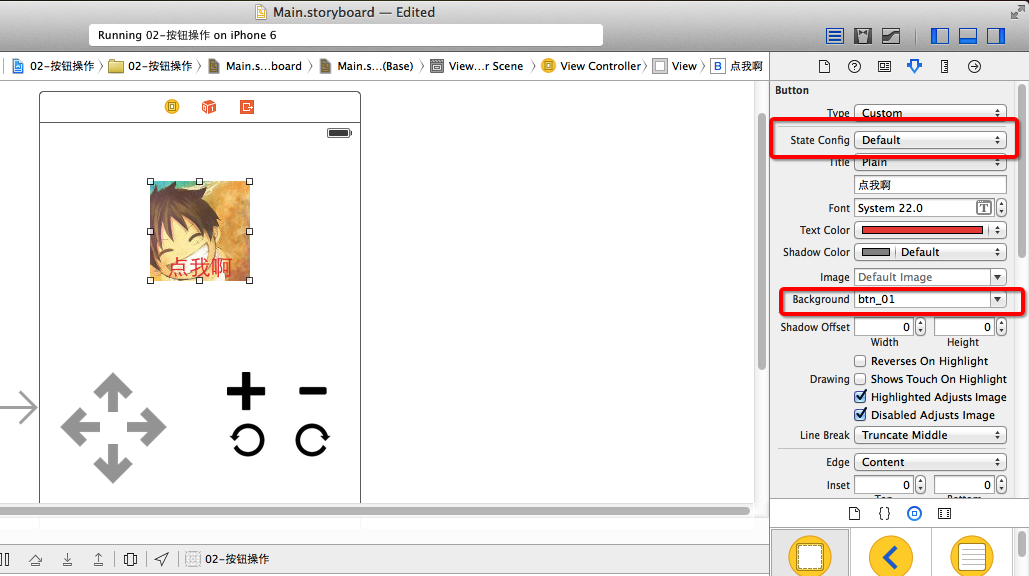Click the font size stepper
This screenshot has height=576, width=1029.
1001,208
